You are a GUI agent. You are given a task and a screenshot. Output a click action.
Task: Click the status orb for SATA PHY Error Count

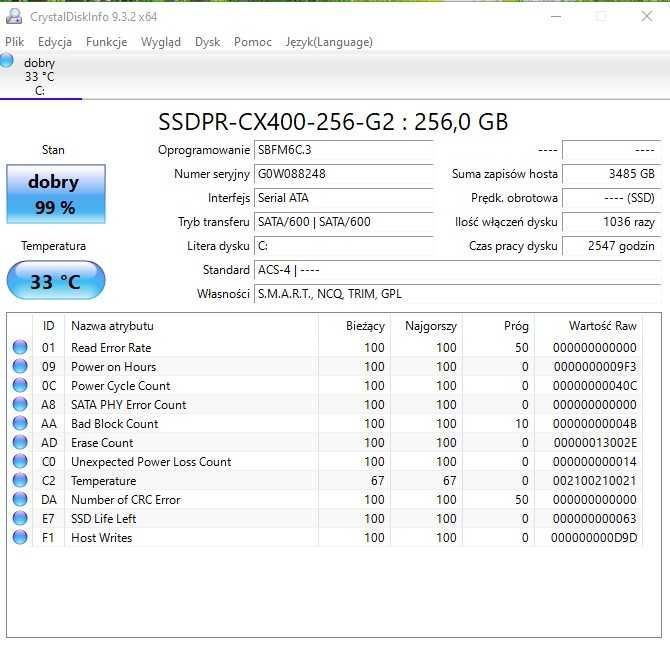pos(20,404)
